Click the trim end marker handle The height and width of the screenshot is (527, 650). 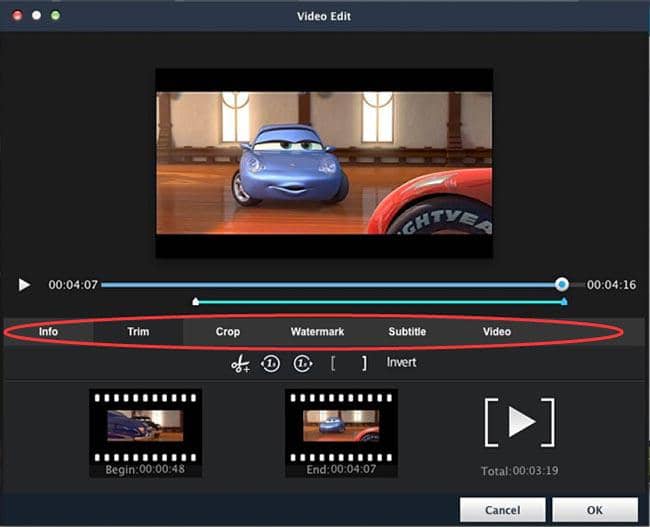[564, 301]
